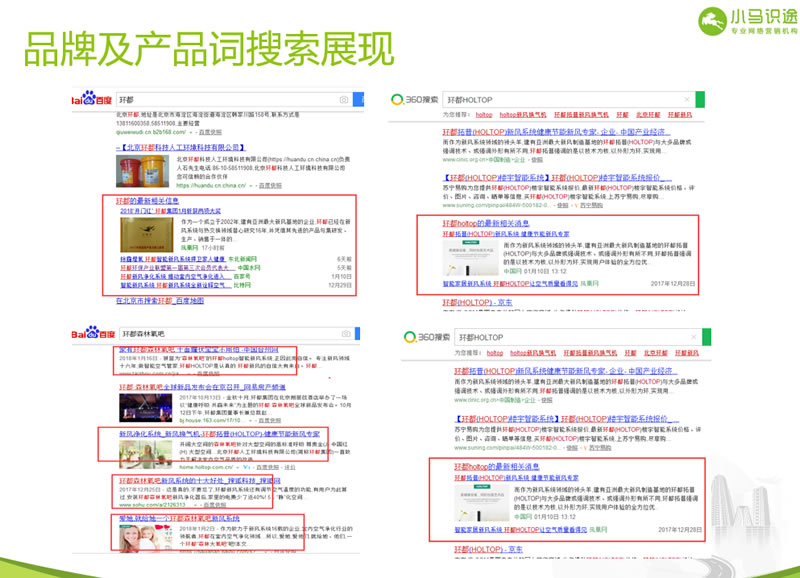Click the 360搜索 logo in the lower 360 screenshot
The width and height of the screenshot is (800, 578).
point(428,337)
